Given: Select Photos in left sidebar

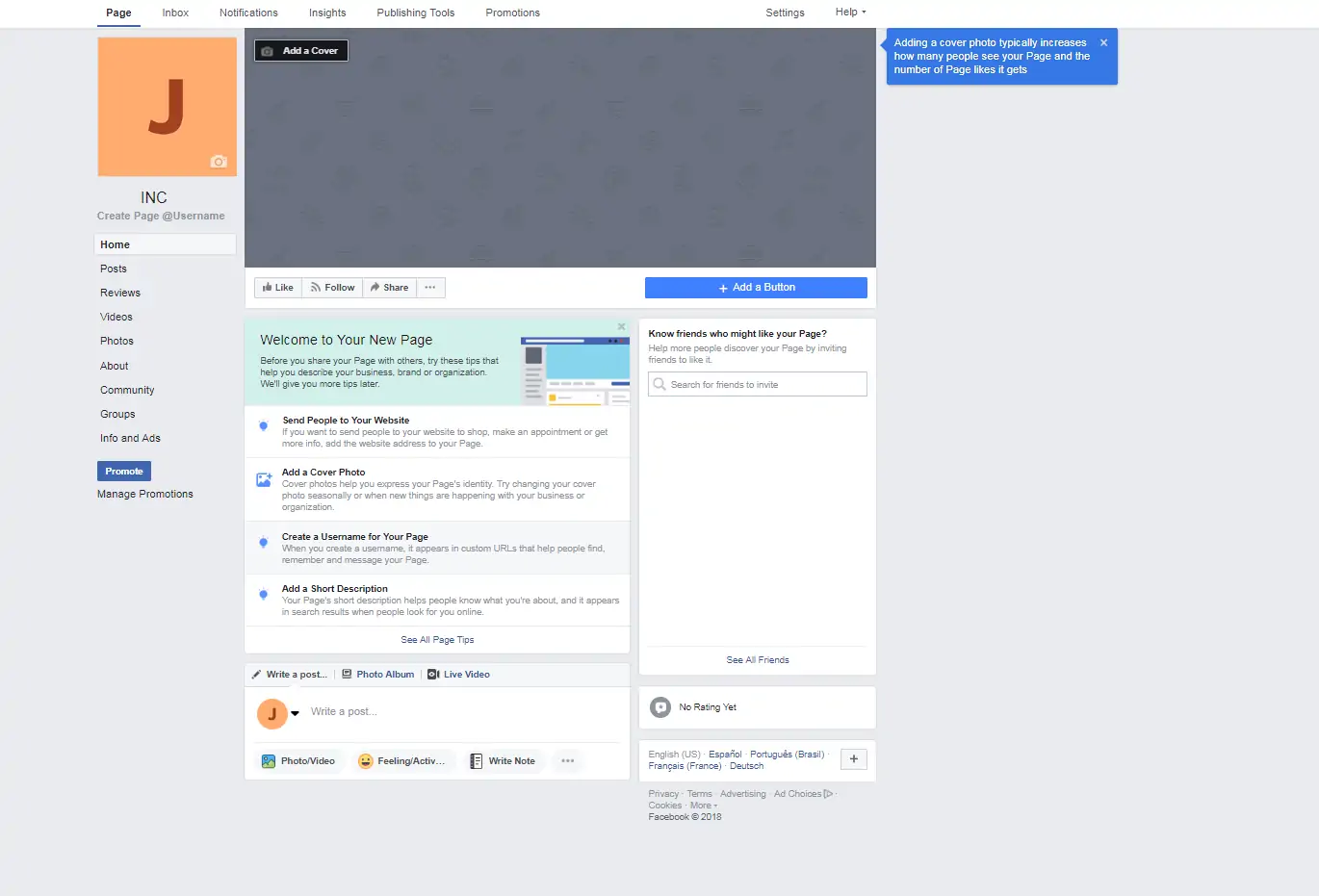Looking at the screenshot, I should click(x=116, y=342).
